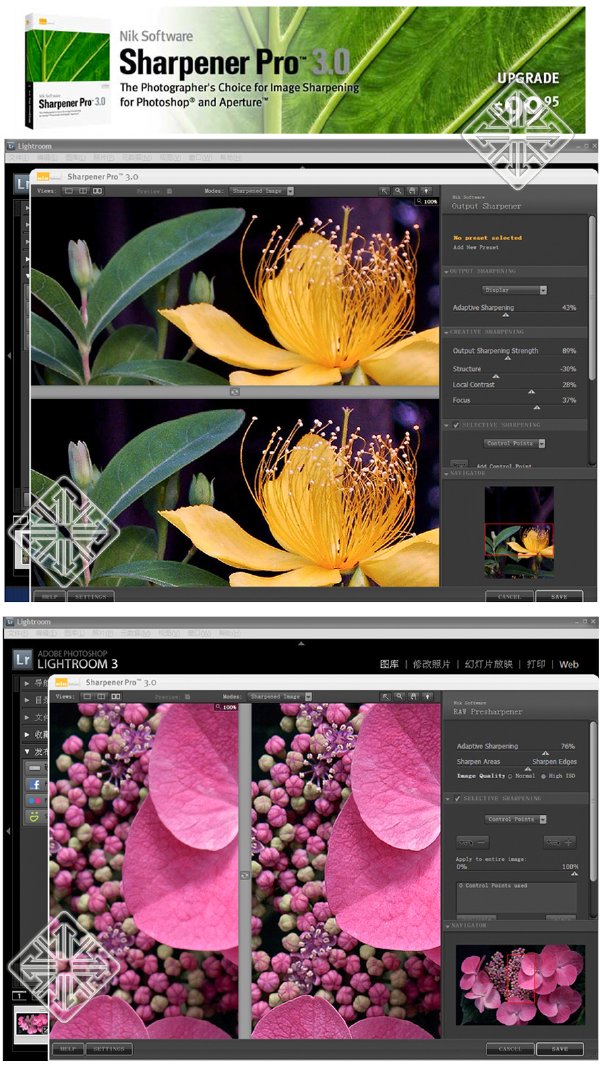Pick the pan hand tool in RAW Presharpener
Image resolution: width=600 pixels, height=1080 pixels.
(413, 696)
